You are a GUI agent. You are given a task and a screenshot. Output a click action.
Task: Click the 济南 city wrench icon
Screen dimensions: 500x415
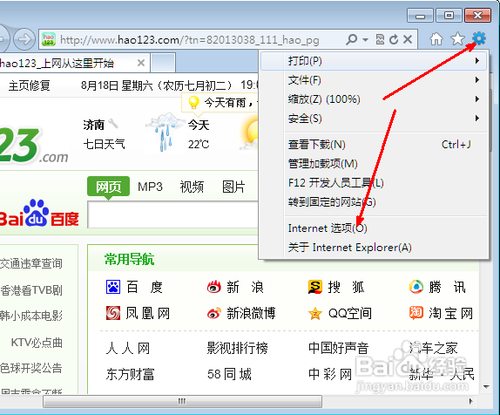pos(113,124)
